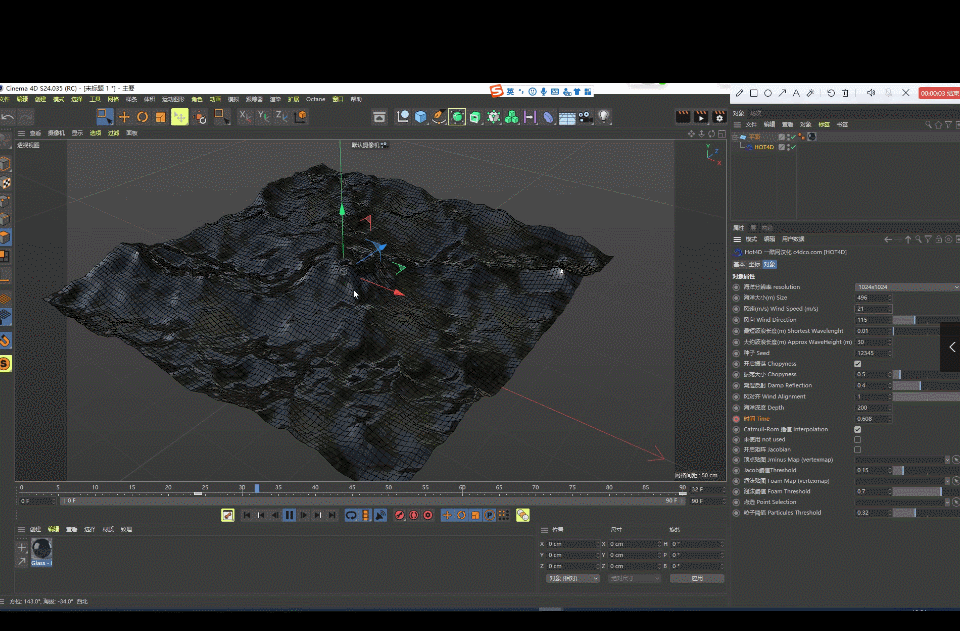Enable the Jacobian checkbox
Image resolution: width=960 pixels, height=631 pixels.
click(x=858, y=450)
